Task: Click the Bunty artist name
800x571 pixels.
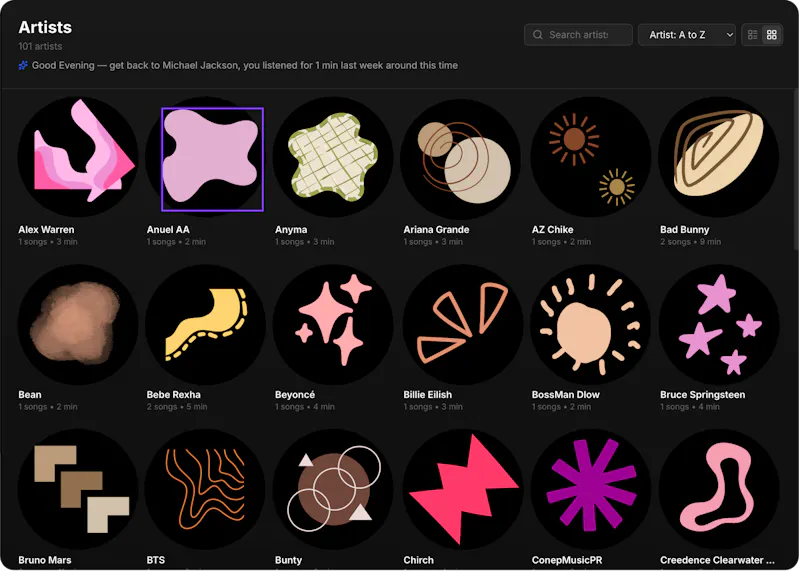Action: point(288,560)
